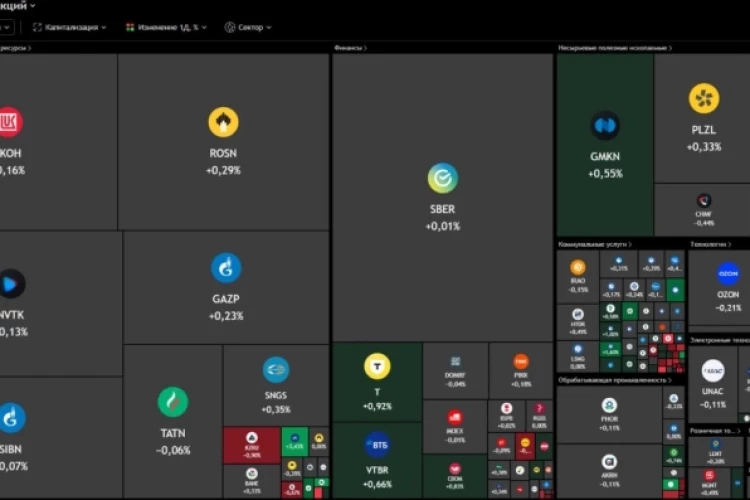Open the ROSN Rosneft flame logo
This screenshot has width=750, height=500.
[223, 122]
